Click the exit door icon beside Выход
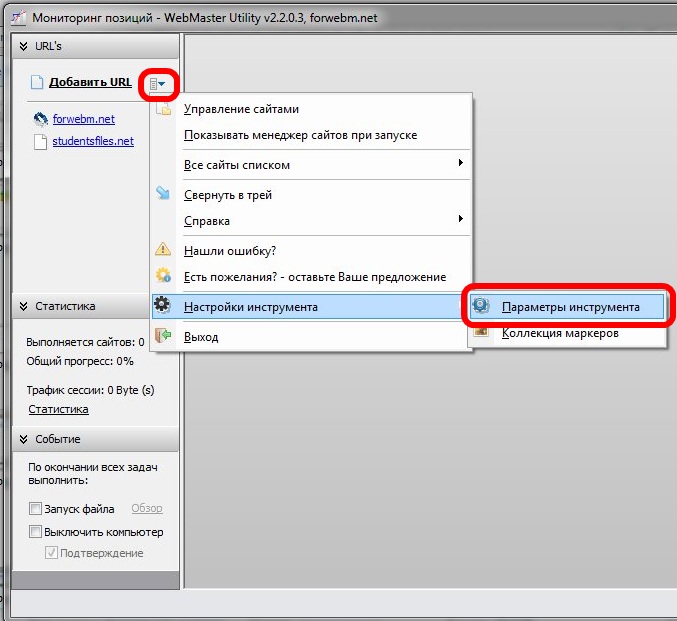677x621 pixels. [163, 337]
